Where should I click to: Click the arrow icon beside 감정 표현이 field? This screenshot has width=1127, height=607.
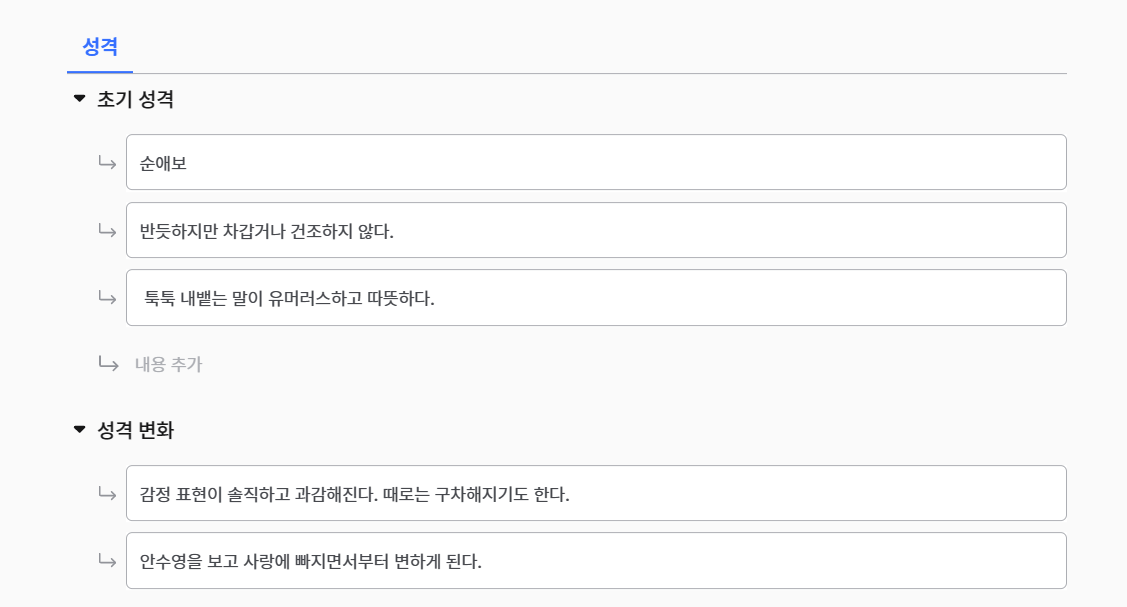point(108,493)
